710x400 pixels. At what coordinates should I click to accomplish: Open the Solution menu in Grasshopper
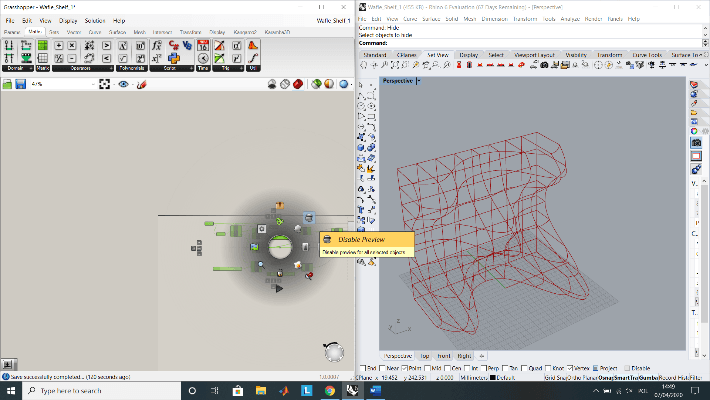point(94,20)
